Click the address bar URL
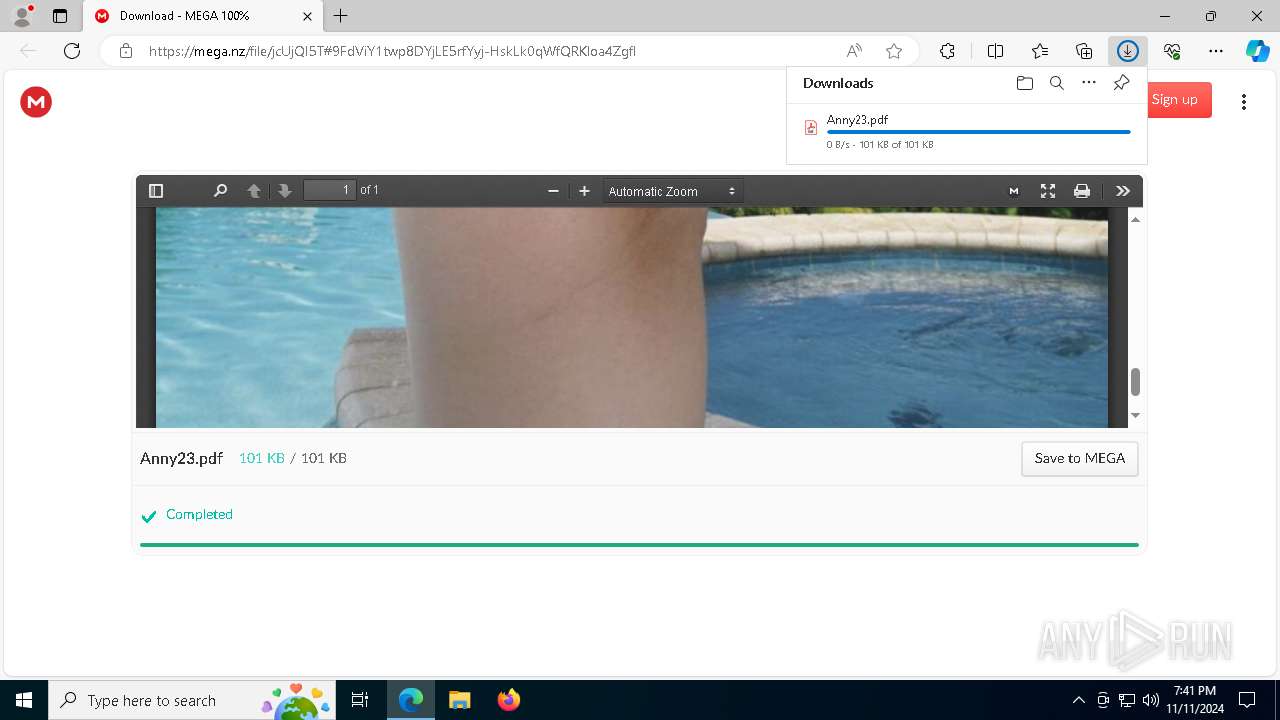The width and height of the screenshot is (1280, 720). tap(392, 51)
